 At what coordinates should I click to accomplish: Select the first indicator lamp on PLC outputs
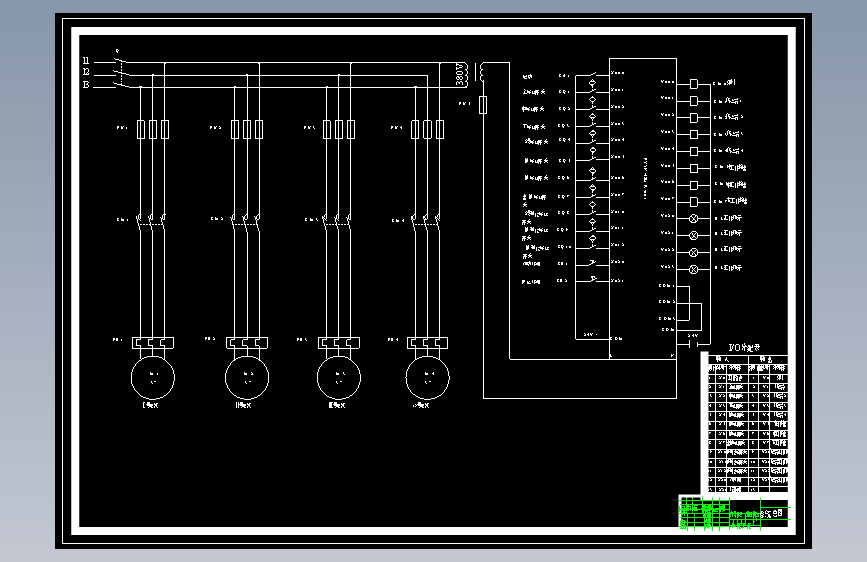693,218
